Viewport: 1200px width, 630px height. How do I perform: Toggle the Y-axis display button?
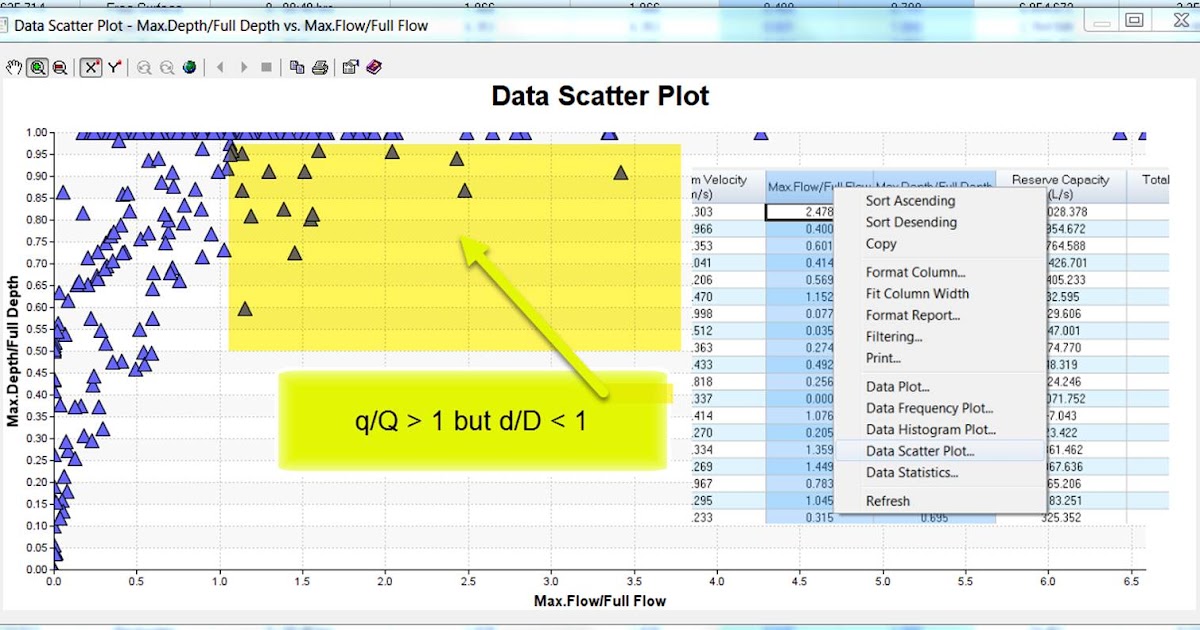click(x=113, y=67)
